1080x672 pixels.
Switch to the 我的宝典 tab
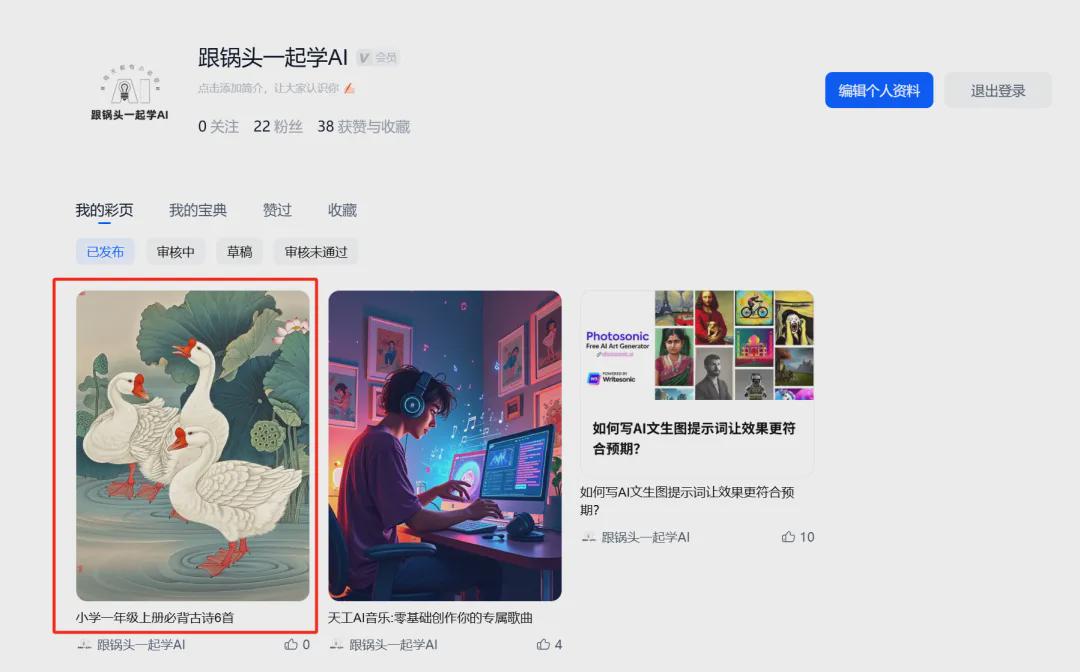click(197, 210)
